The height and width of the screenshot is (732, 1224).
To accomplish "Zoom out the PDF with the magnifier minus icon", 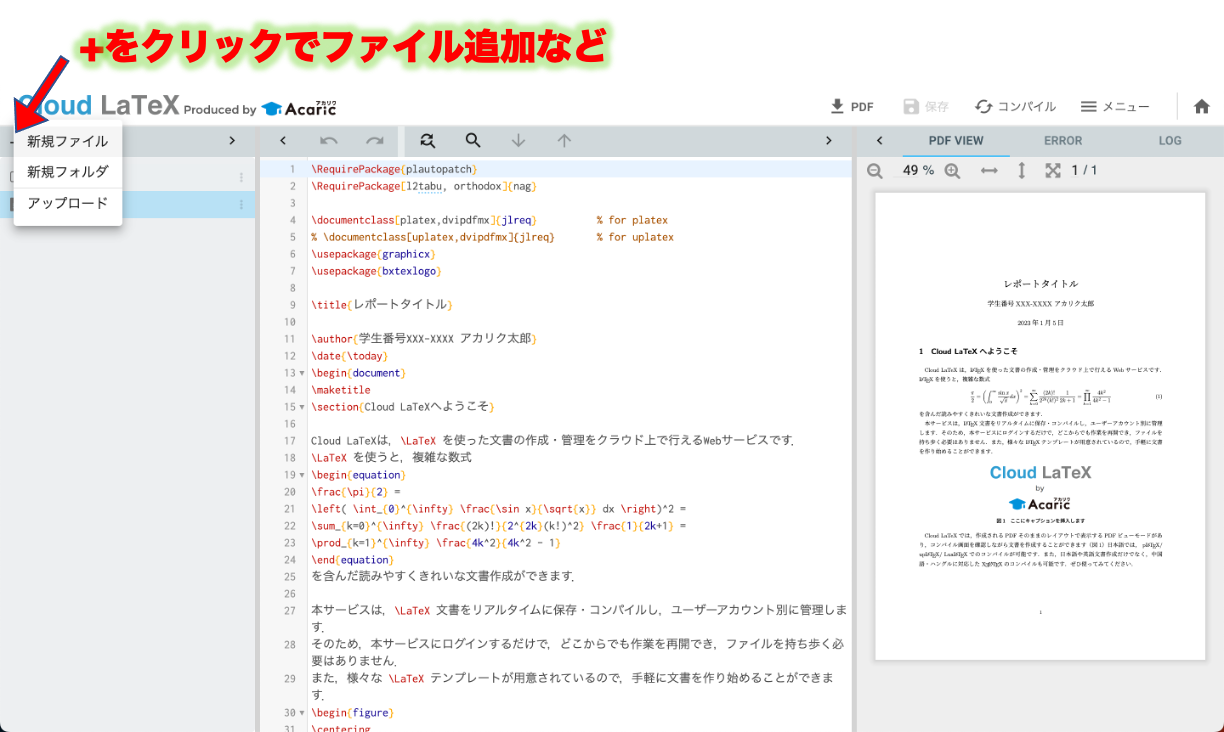I will [875, 170].
